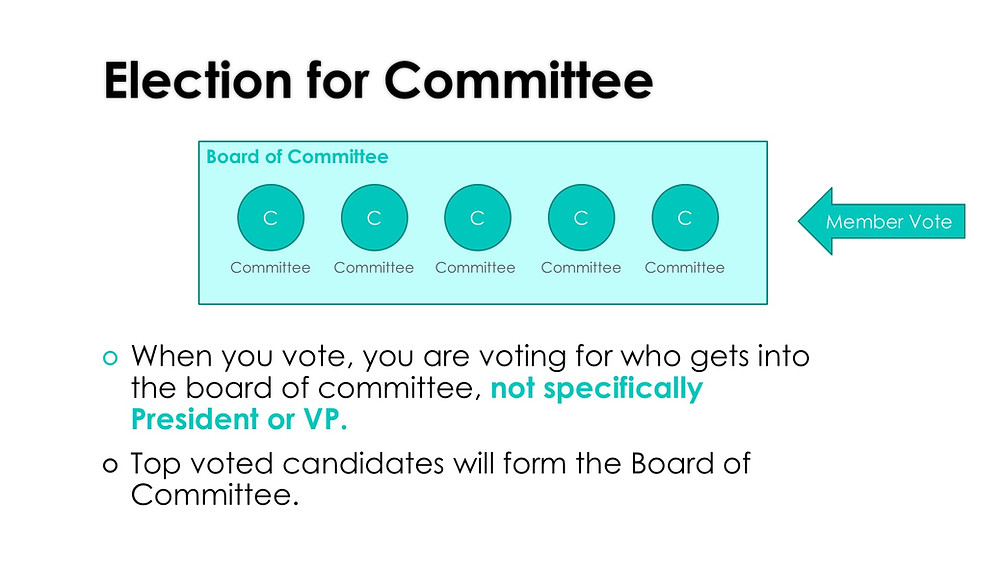Click the Election for Committee title
1000x563 pixels.
pos(378,80)
